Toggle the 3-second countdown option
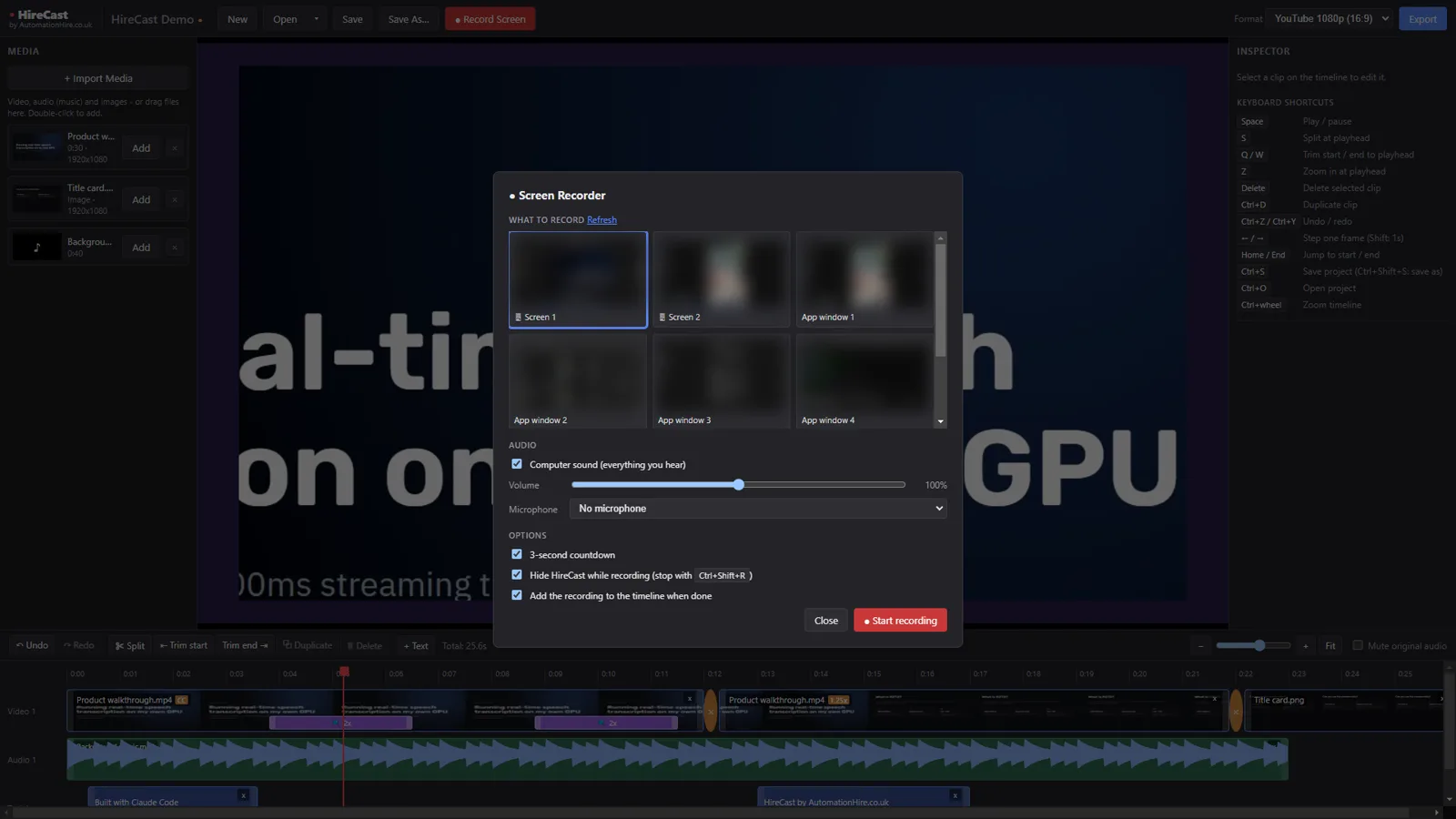The image size is (1456, 819). click(x=517, y=554)
